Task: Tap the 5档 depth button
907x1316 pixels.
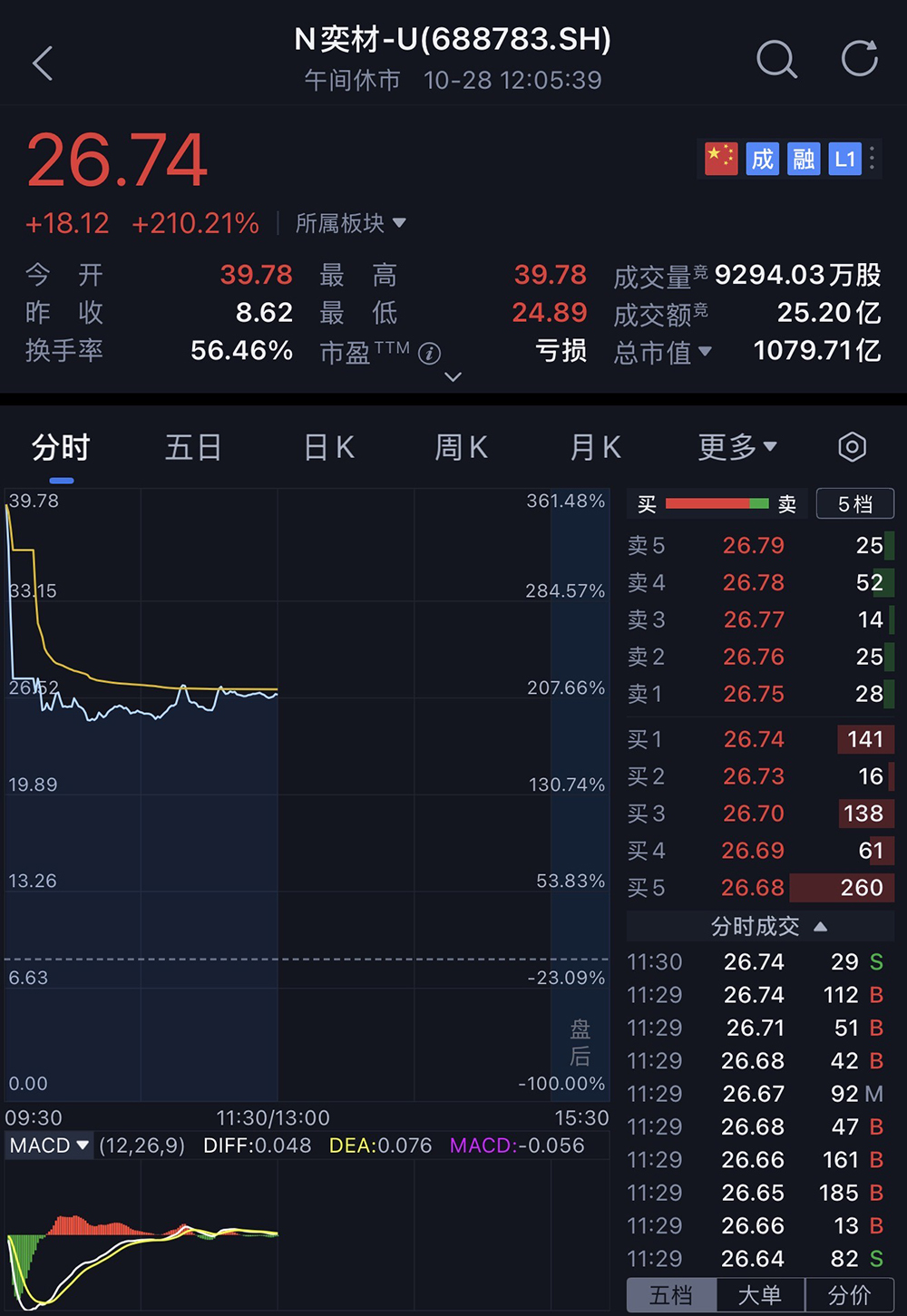Action: 853,503
